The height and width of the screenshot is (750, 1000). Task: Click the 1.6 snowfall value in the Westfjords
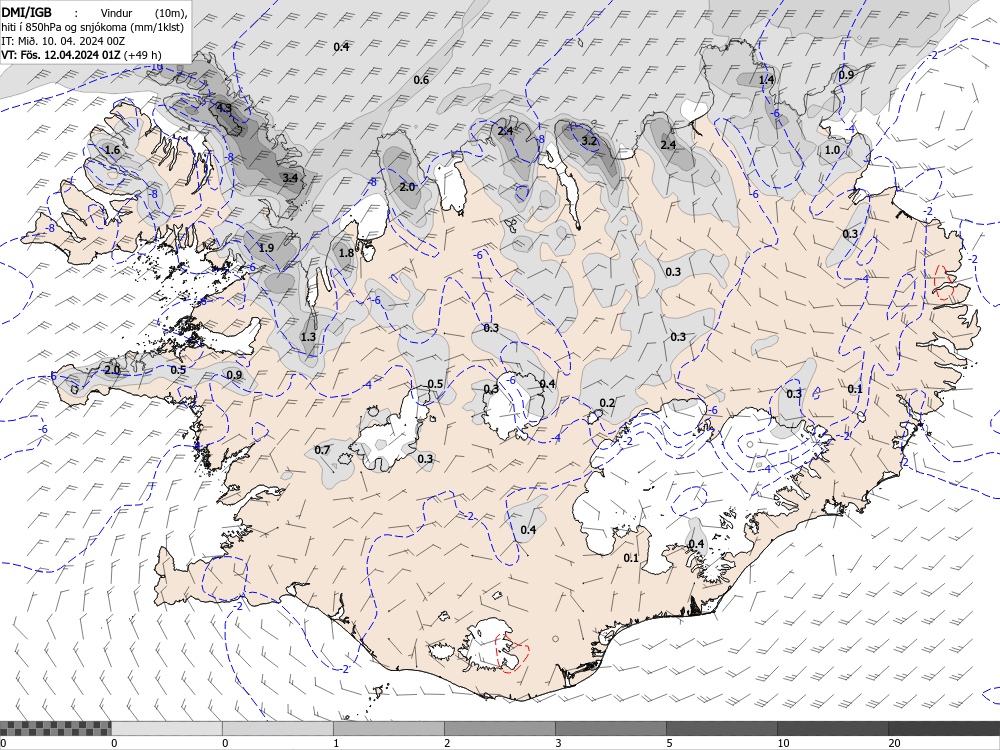pos(112,150)
